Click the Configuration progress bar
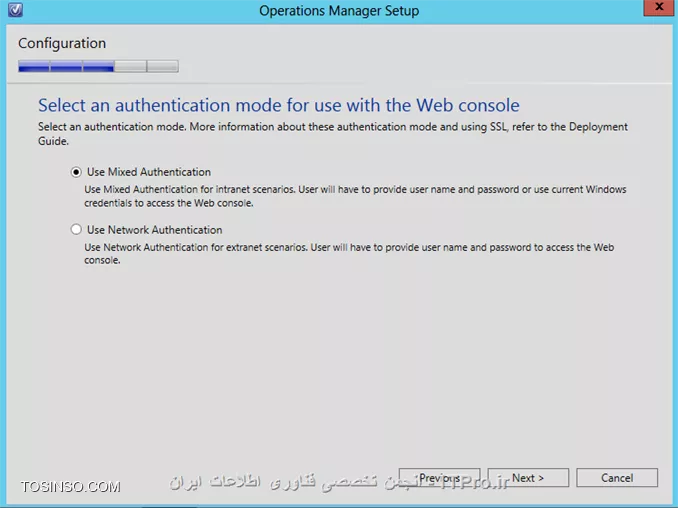Image resolution: width=678 pixels, height=508 pixels. pyautogui.click(x=98, y=67)
